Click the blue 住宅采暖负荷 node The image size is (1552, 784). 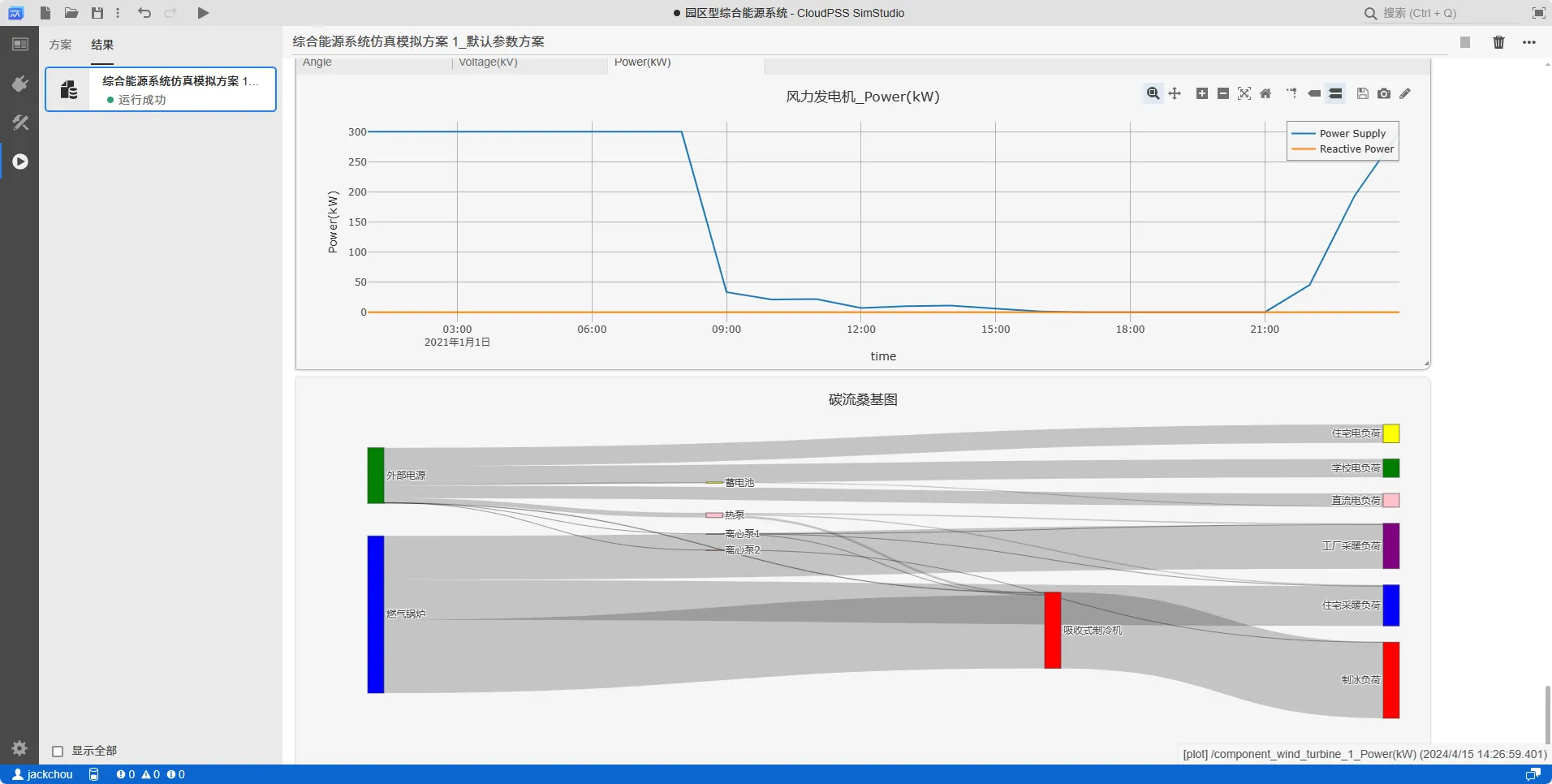point(1391,605)
